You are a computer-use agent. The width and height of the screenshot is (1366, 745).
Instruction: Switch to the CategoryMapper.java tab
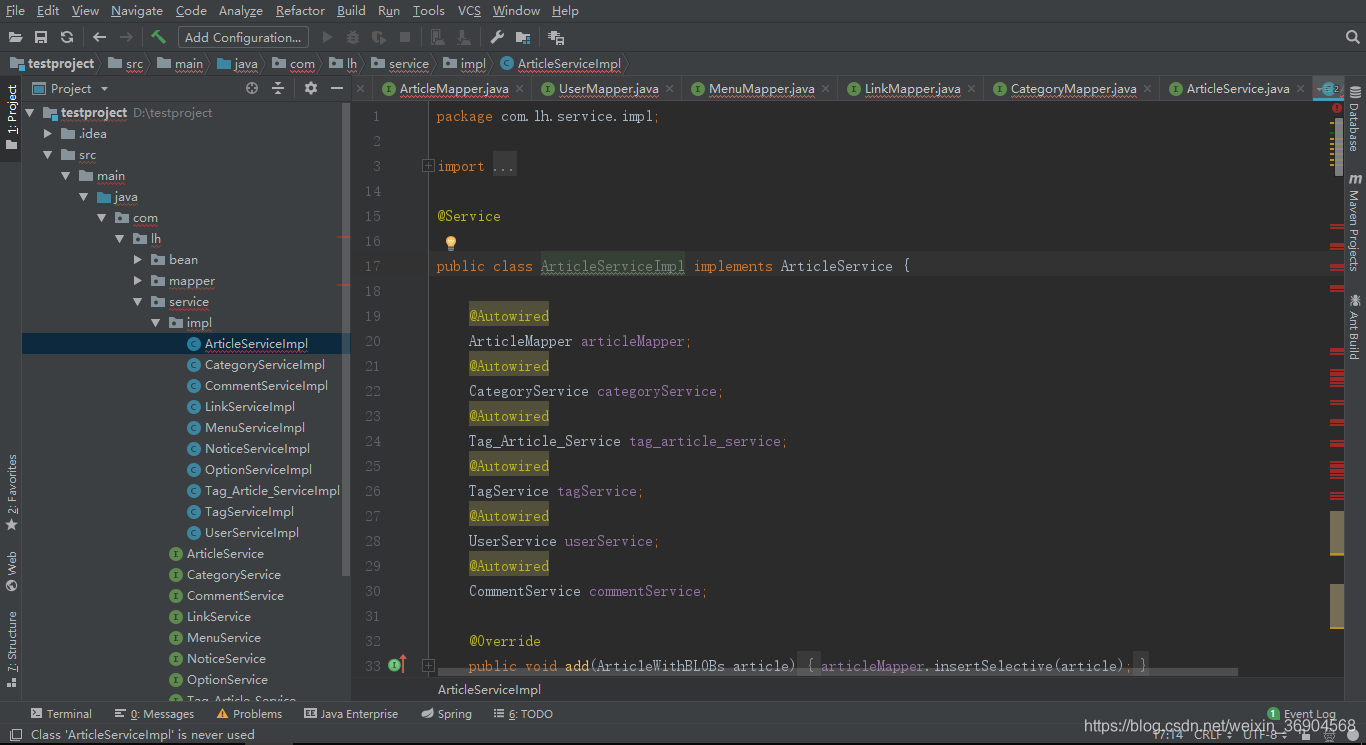pos(1073,89)
